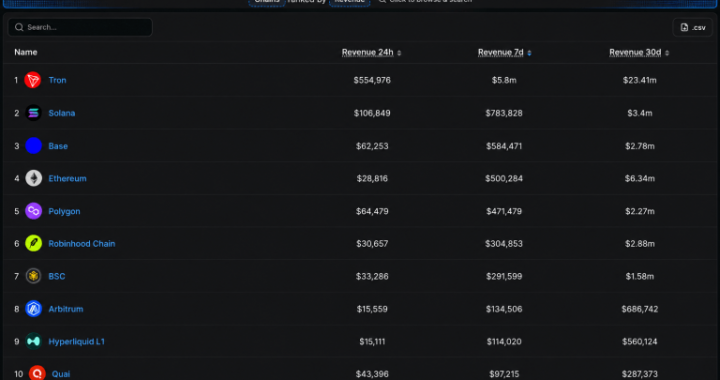Click the Tron chain logo icon
720x380 pixels.
point(33,80)
